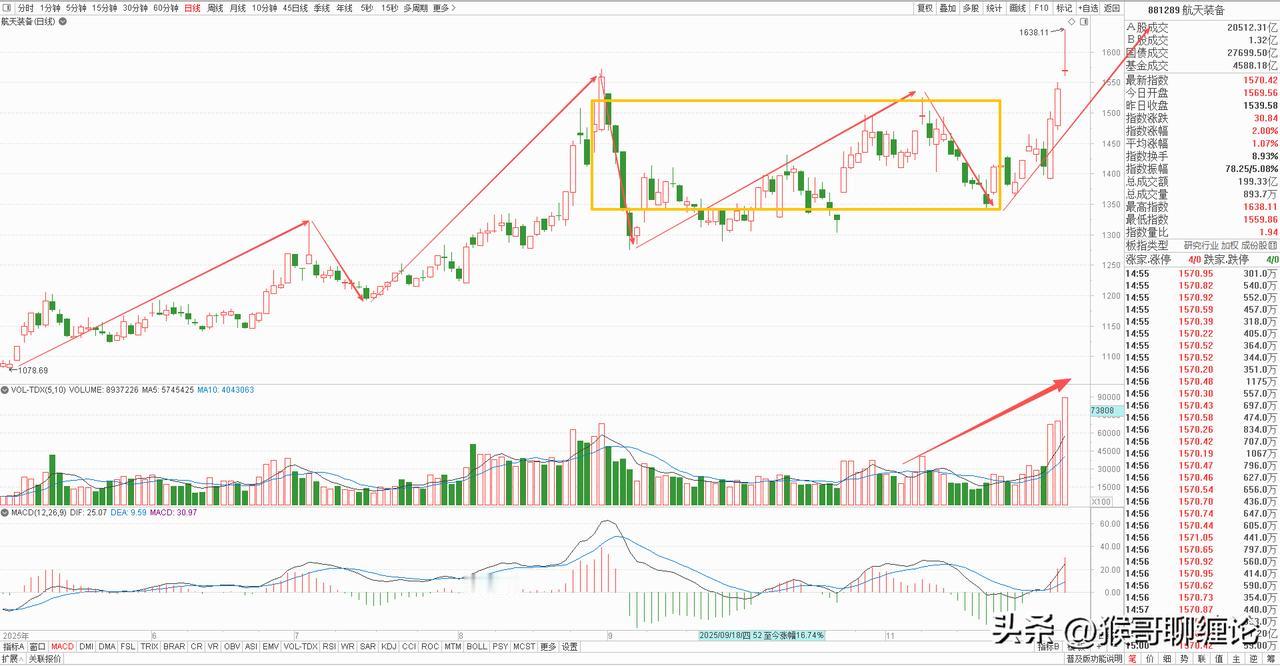Select the 日线 daily period
1280x666 pixels.
192,8
